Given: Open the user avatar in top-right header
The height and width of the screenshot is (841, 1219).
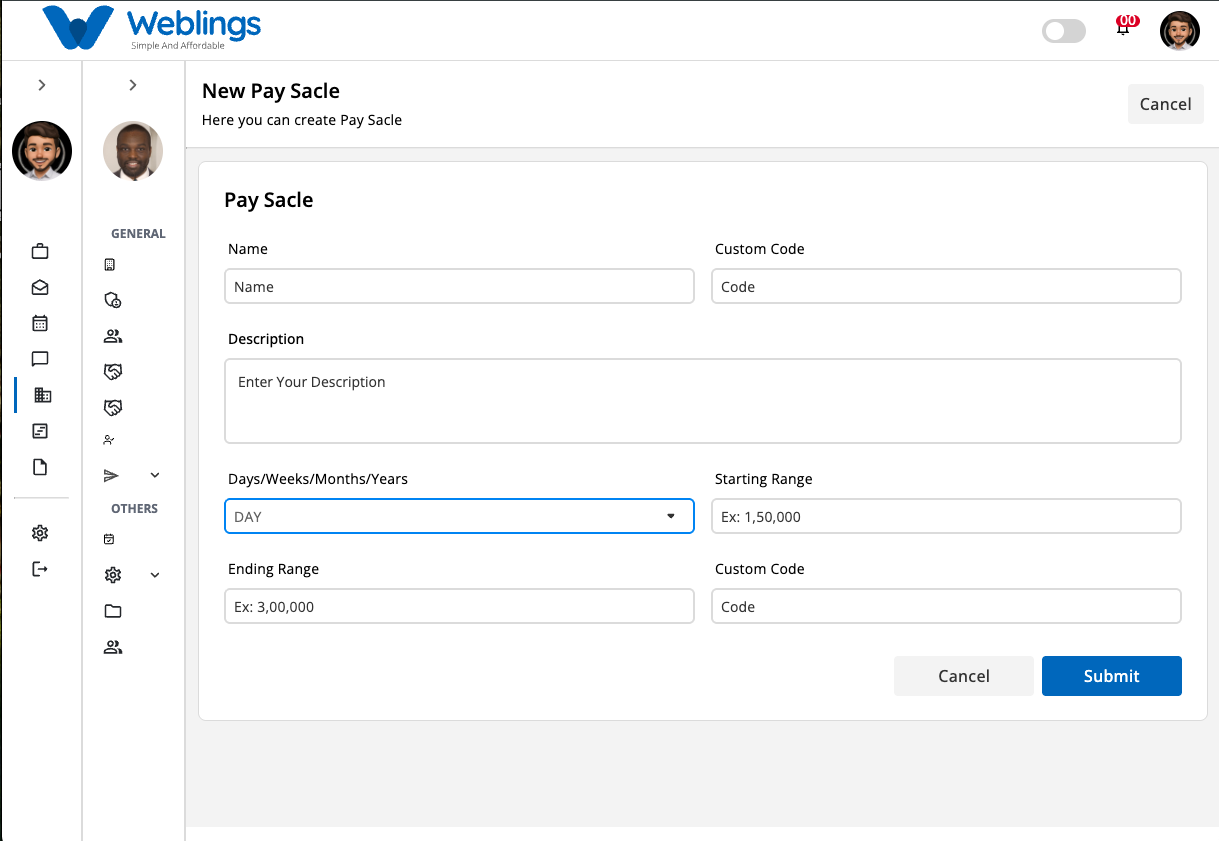Looking at the screenshot, I should (1180, 31).
